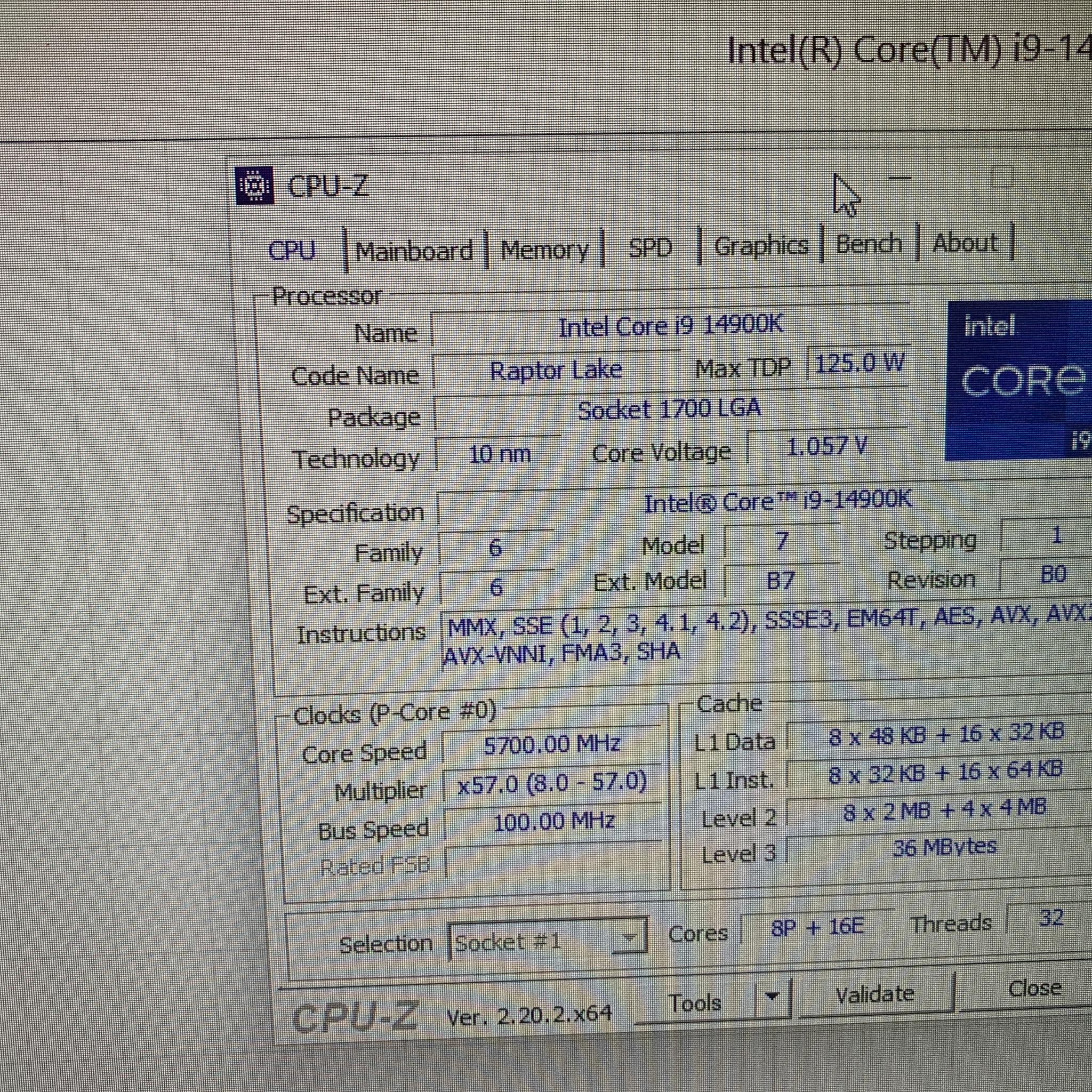Click the Level 3 36 MBytes value
The width and height of the screenshot is (1092, 1092).
[944, 847]
